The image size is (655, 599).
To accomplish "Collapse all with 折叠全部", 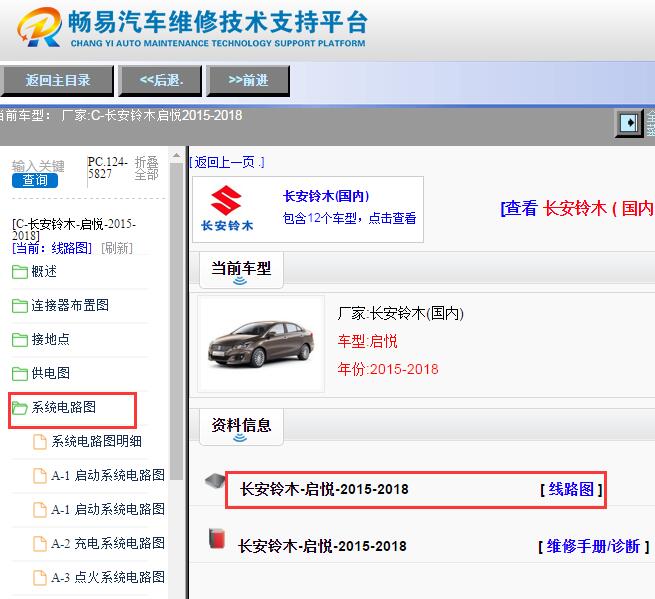I will click(x=146, y=168).
